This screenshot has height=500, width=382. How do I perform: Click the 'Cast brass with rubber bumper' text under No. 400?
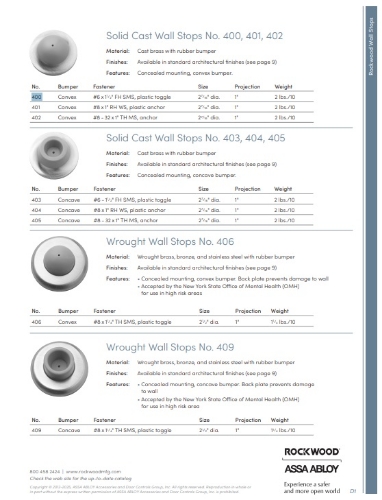pyautogui.click(x=176, y=51)
